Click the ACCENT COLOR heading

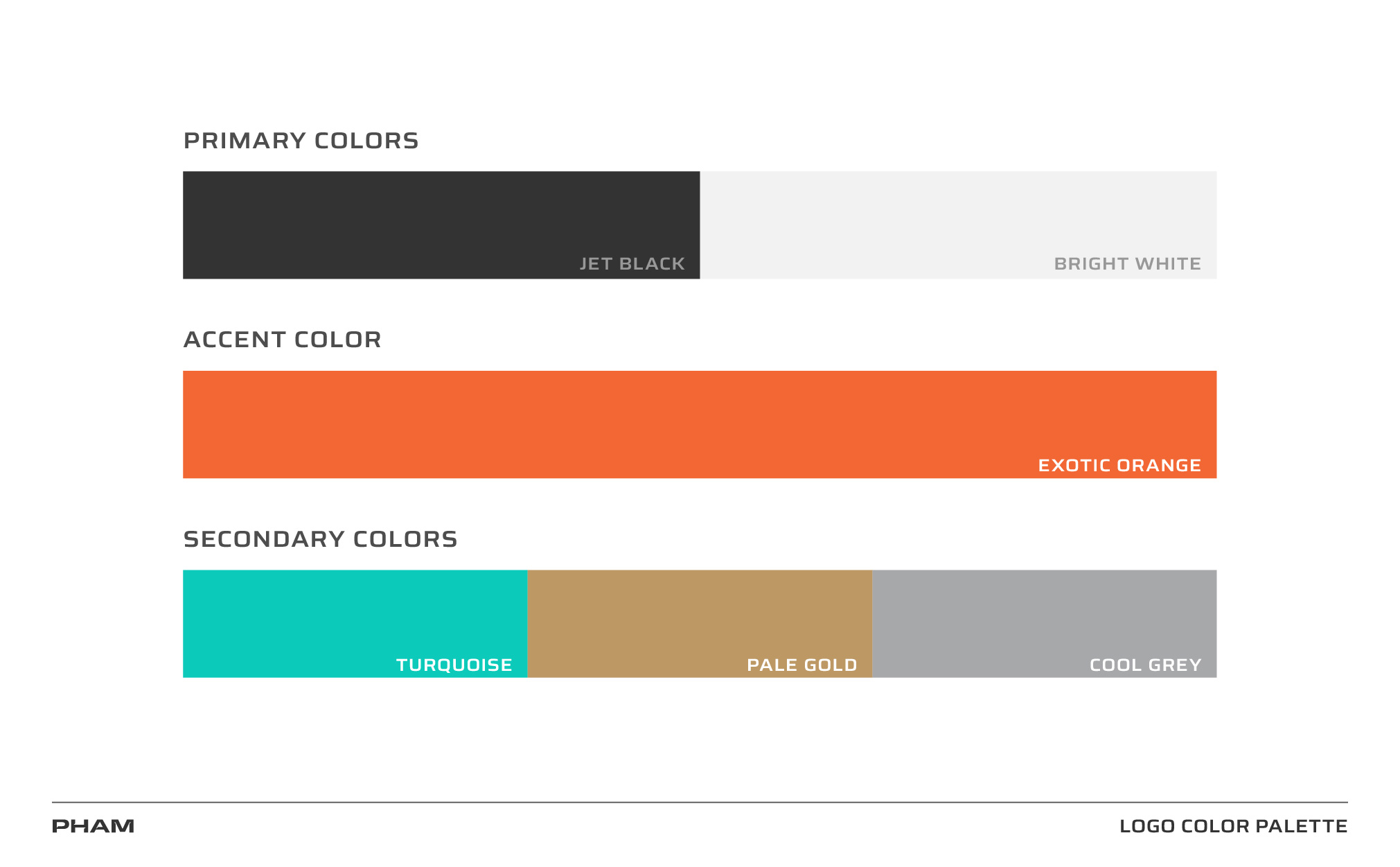pyautogui.click(x=282, y=340)
